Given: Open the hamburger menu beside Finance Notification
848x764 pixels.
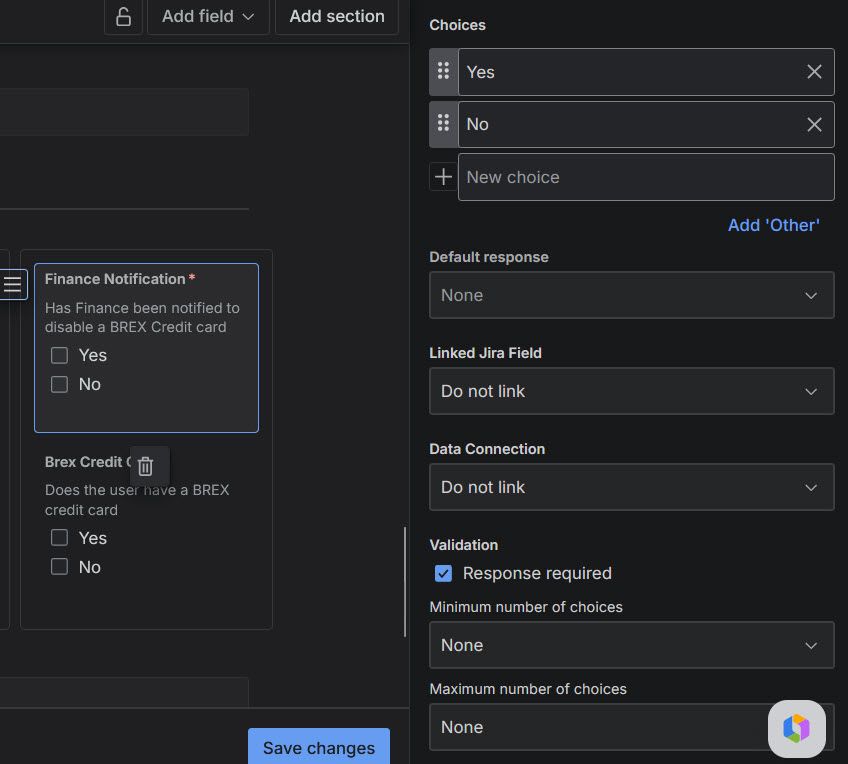Looking at the screenshot, I should pos(12,284).
